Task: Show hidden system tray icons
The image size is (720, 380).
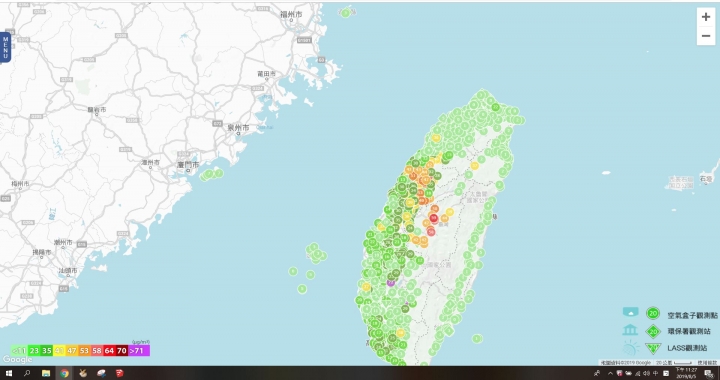Action: 610,373
